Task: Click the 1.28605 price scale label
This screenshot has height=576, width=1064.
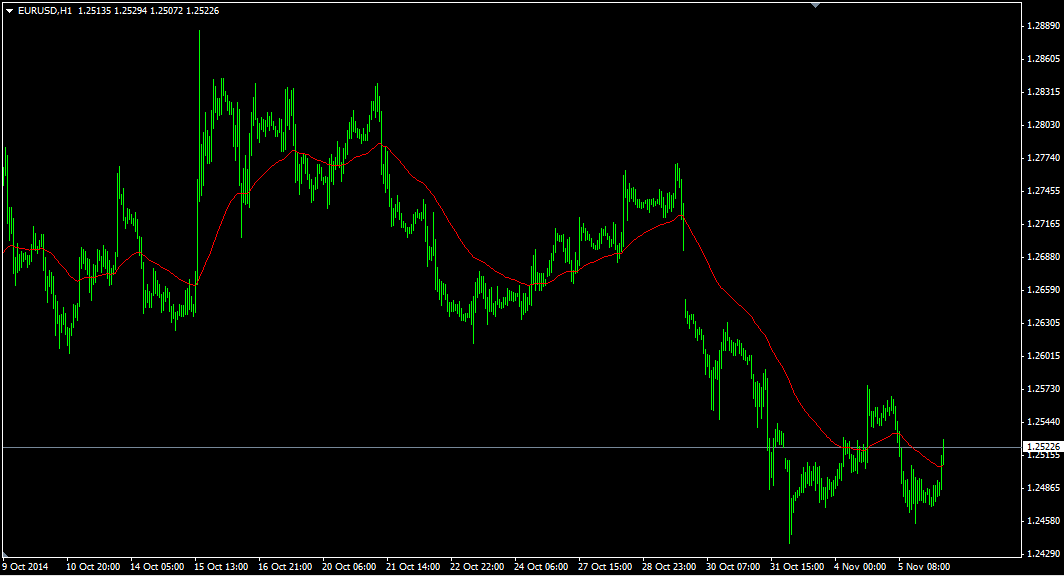Action: click(1043, 59)
